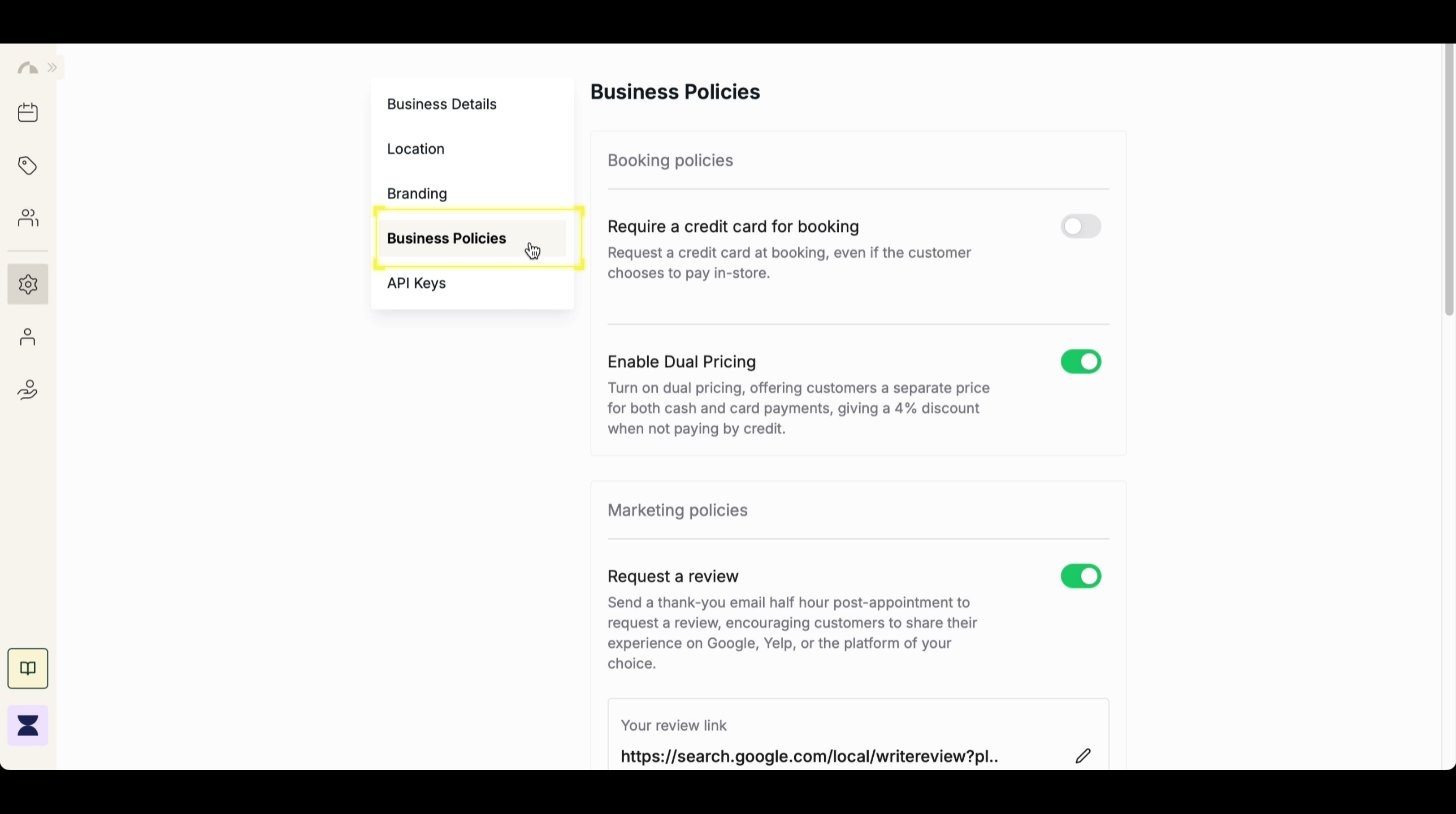The height and width of the screenshot is (814, 1456).
Task: Open the API Keys section
Action: click(x=416, y=283)
